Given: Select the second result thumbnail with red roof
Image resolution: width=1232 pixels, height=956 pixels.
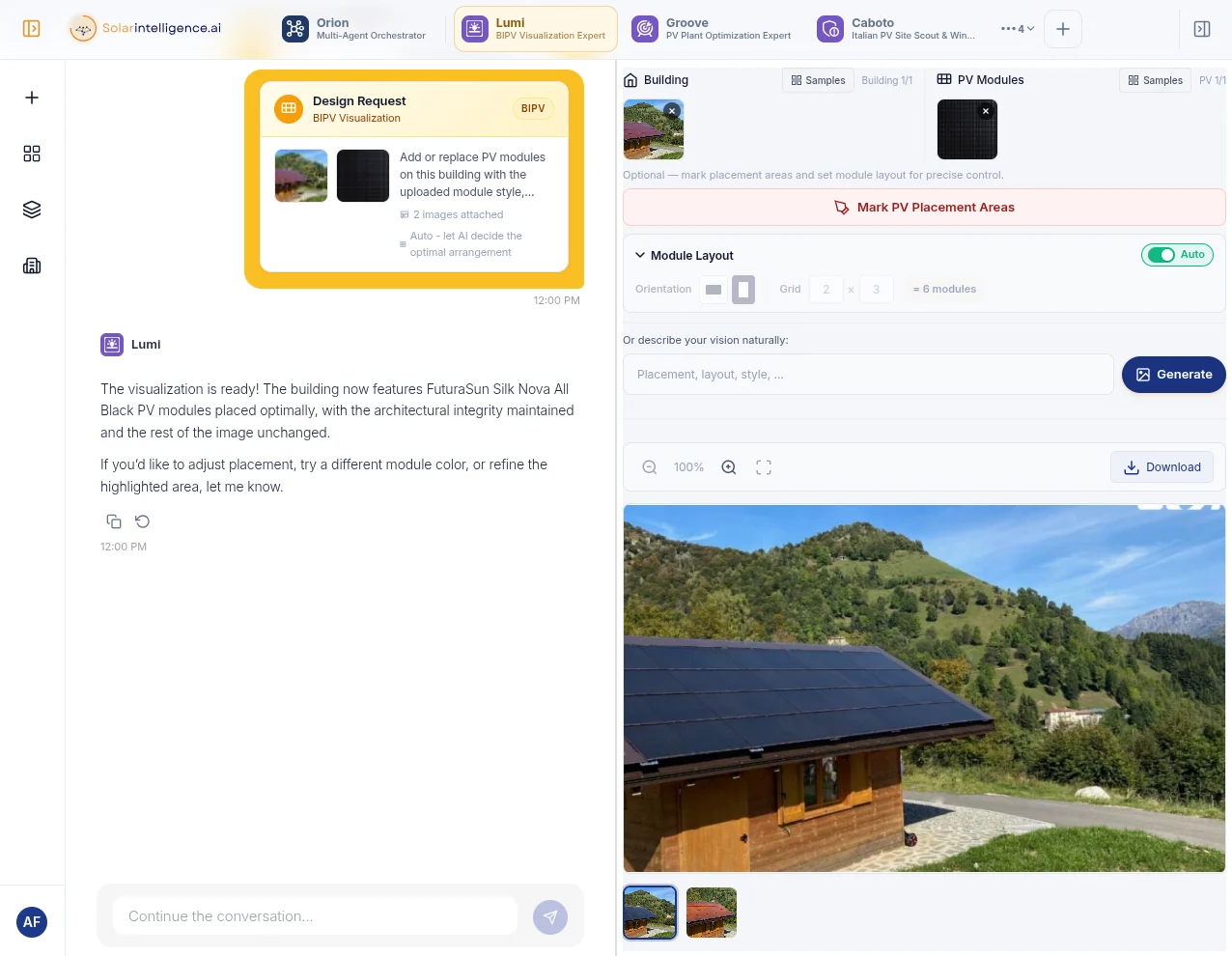Looking at the screenshot, I should [712, 913].
